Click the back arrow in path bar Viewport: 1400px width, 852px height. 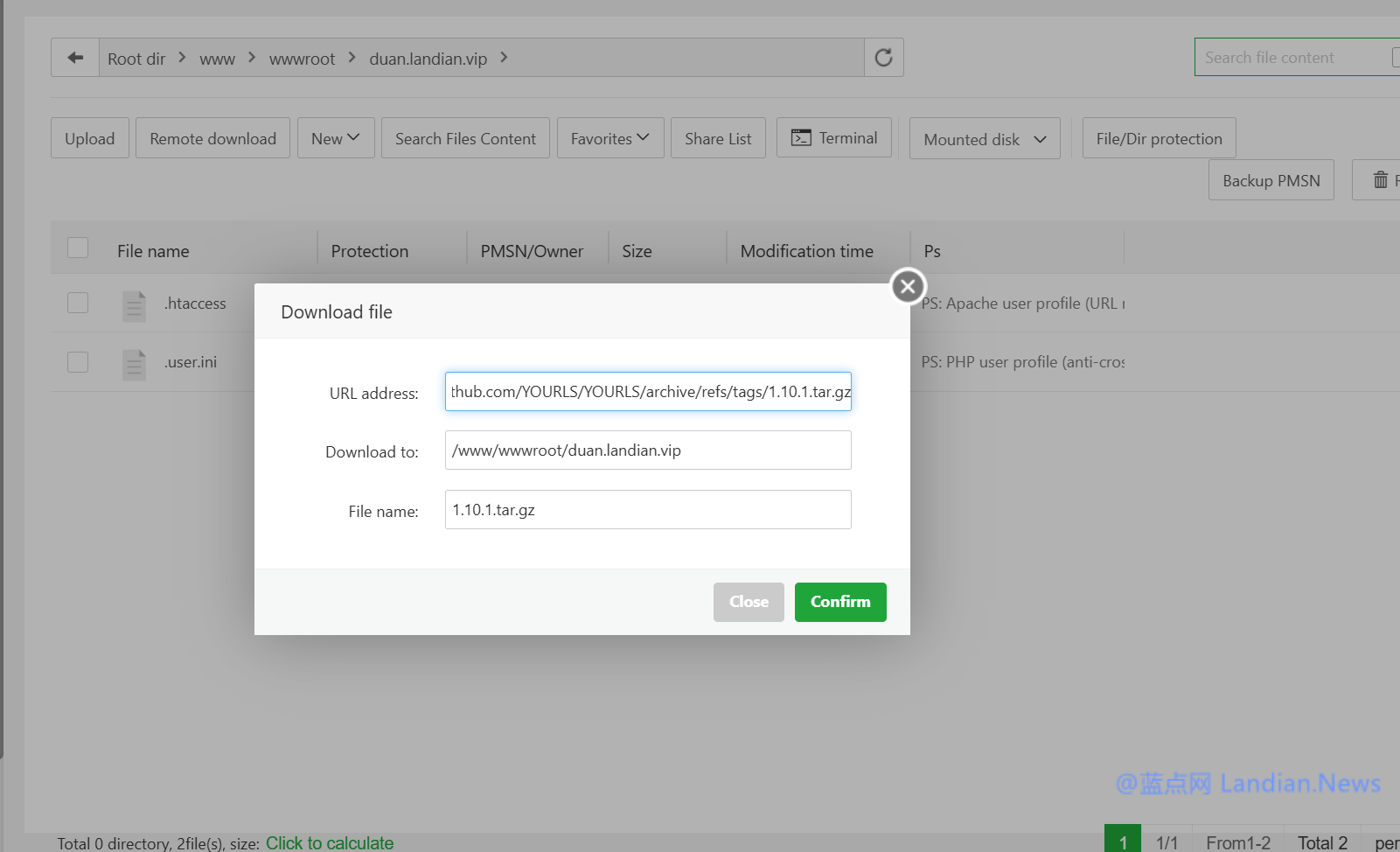pos(75,58)
